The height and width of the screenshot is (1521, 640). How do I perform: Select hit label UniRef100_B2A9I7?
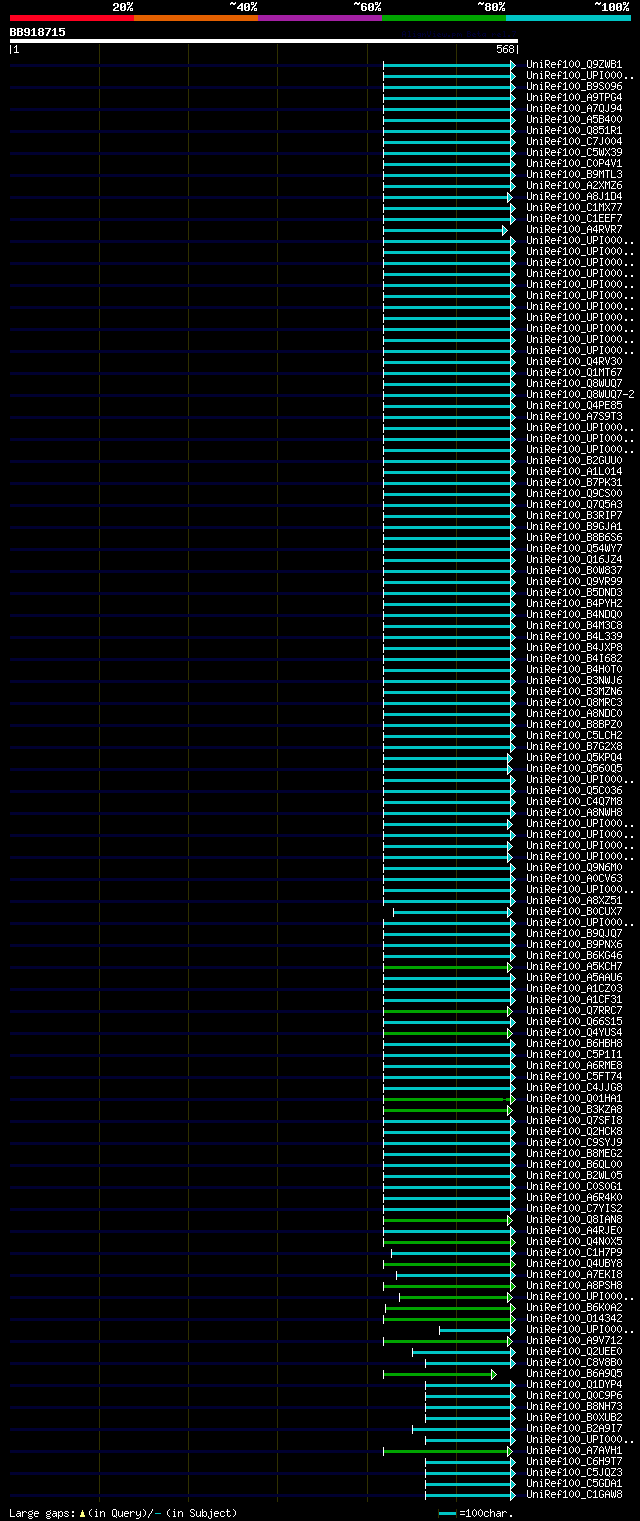[x=576, y=1429]
